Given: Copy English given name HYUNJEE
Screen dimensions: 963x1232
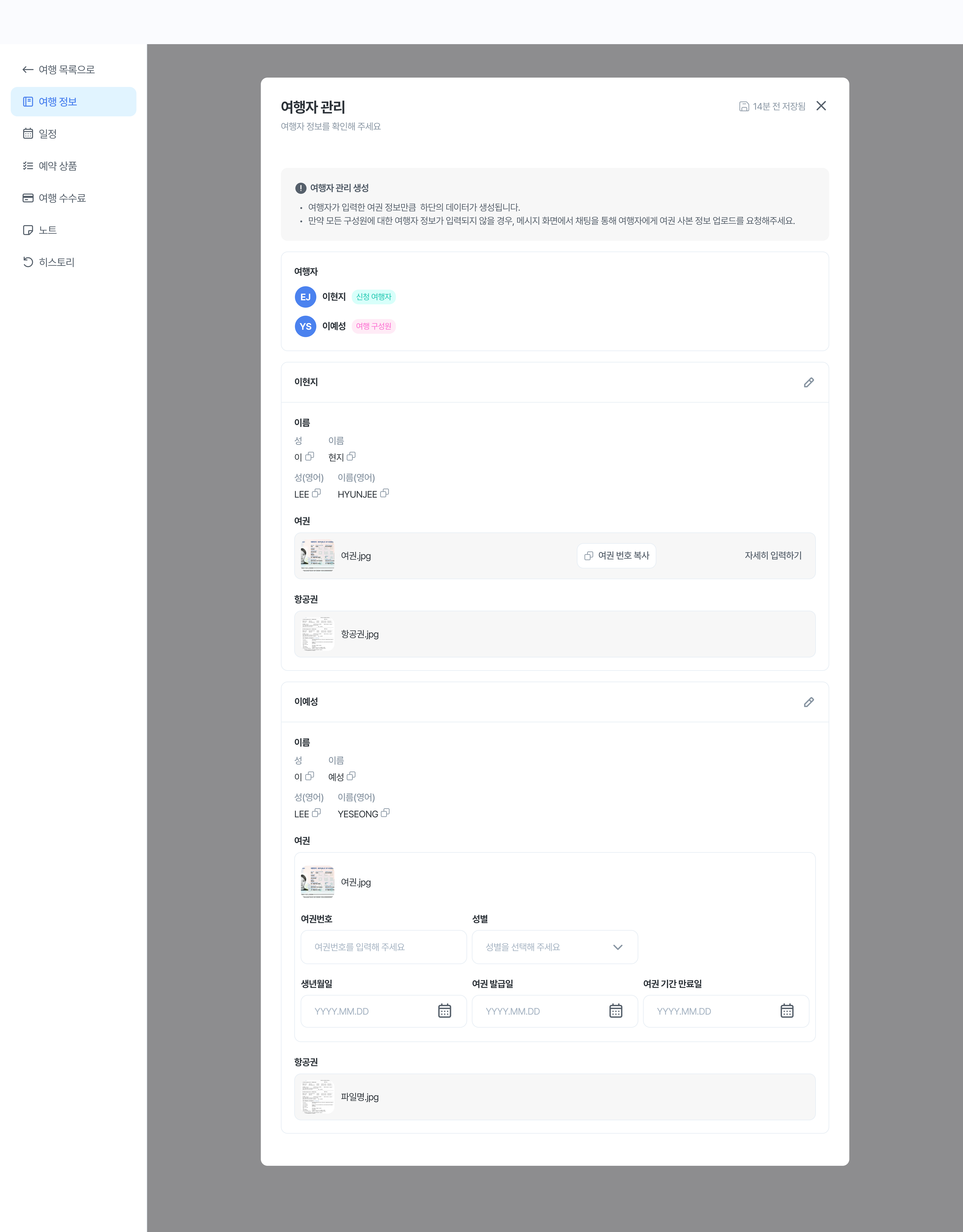Looking at the screenshot, I should pos(384,493).
